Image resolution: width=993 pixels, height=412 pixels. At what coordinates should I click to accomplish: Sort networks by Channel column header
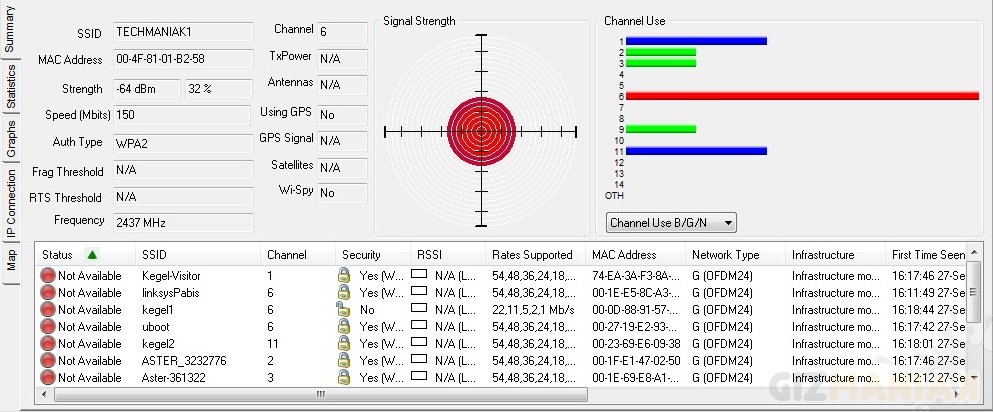(x=286, y=255)
